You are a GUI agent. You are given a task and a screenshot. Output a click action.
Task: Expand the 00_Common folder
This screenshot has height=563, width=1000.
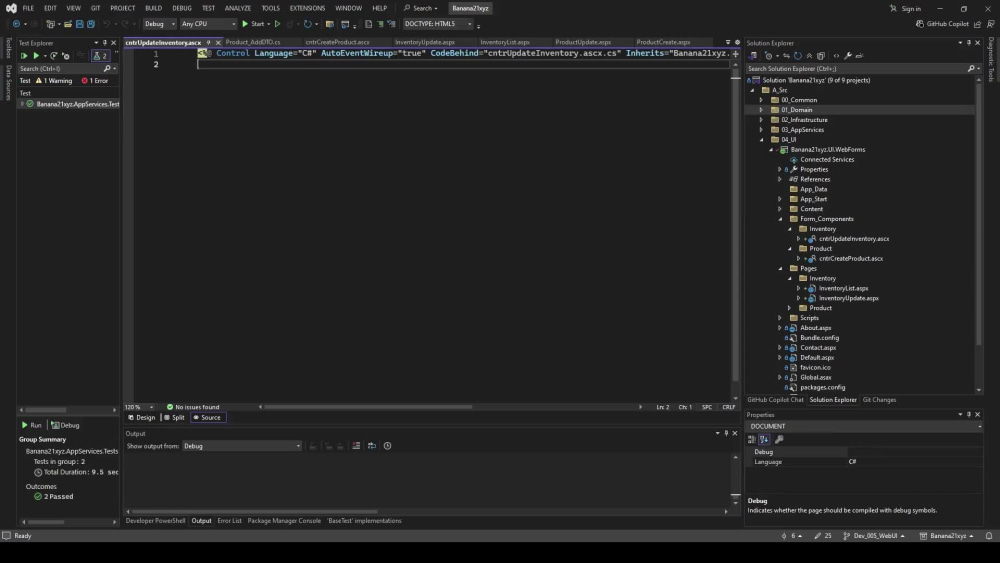click(761, 100)
